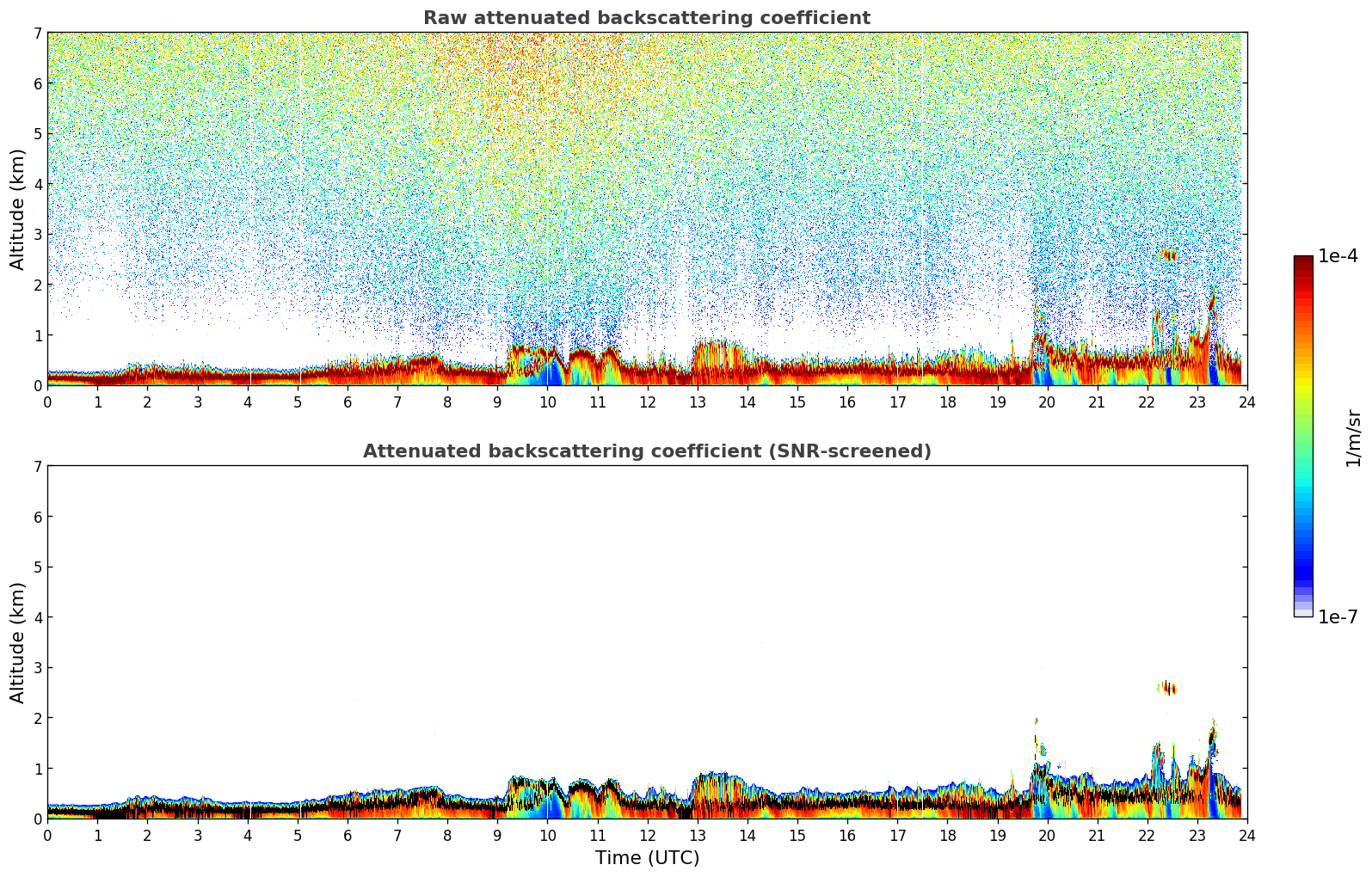Screen dimensions: 1372x877
Task: Click time tick '20' on bottom plot axis
Action: click(x=1047, y=836)
